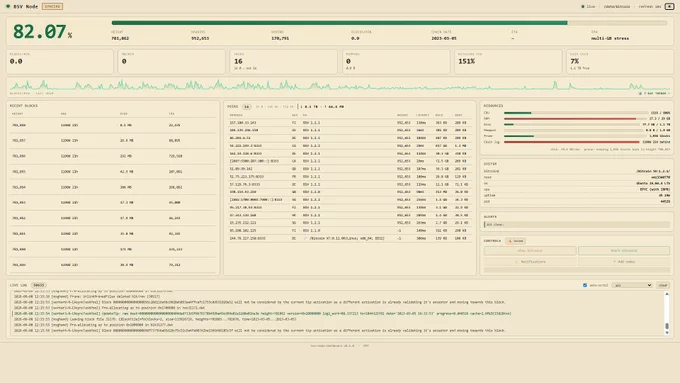
Task: Click the Start bitcoind button
Action: click(x=624, y=251)
